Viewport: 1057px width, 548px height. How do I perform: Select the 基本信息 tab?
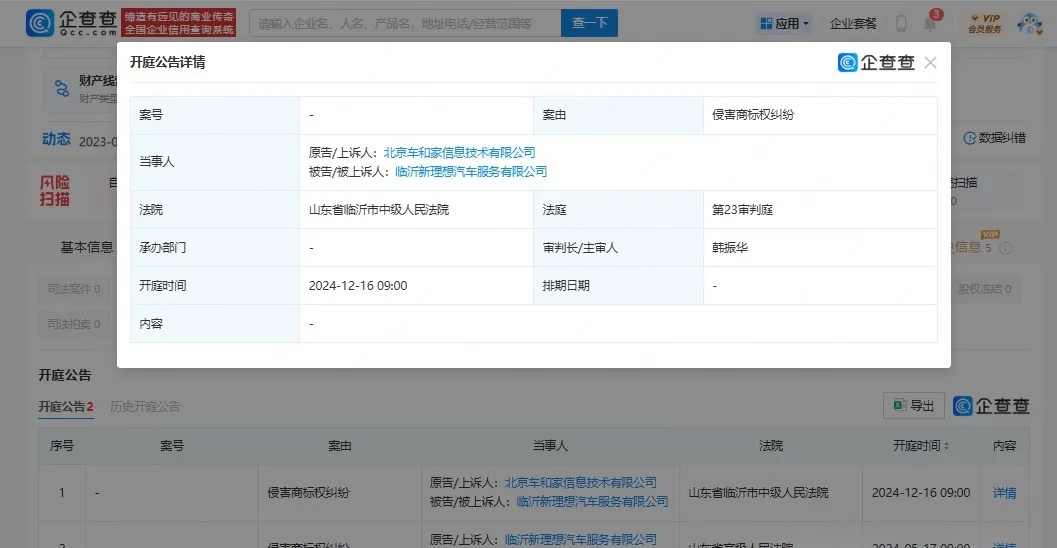tap(86, 247)
